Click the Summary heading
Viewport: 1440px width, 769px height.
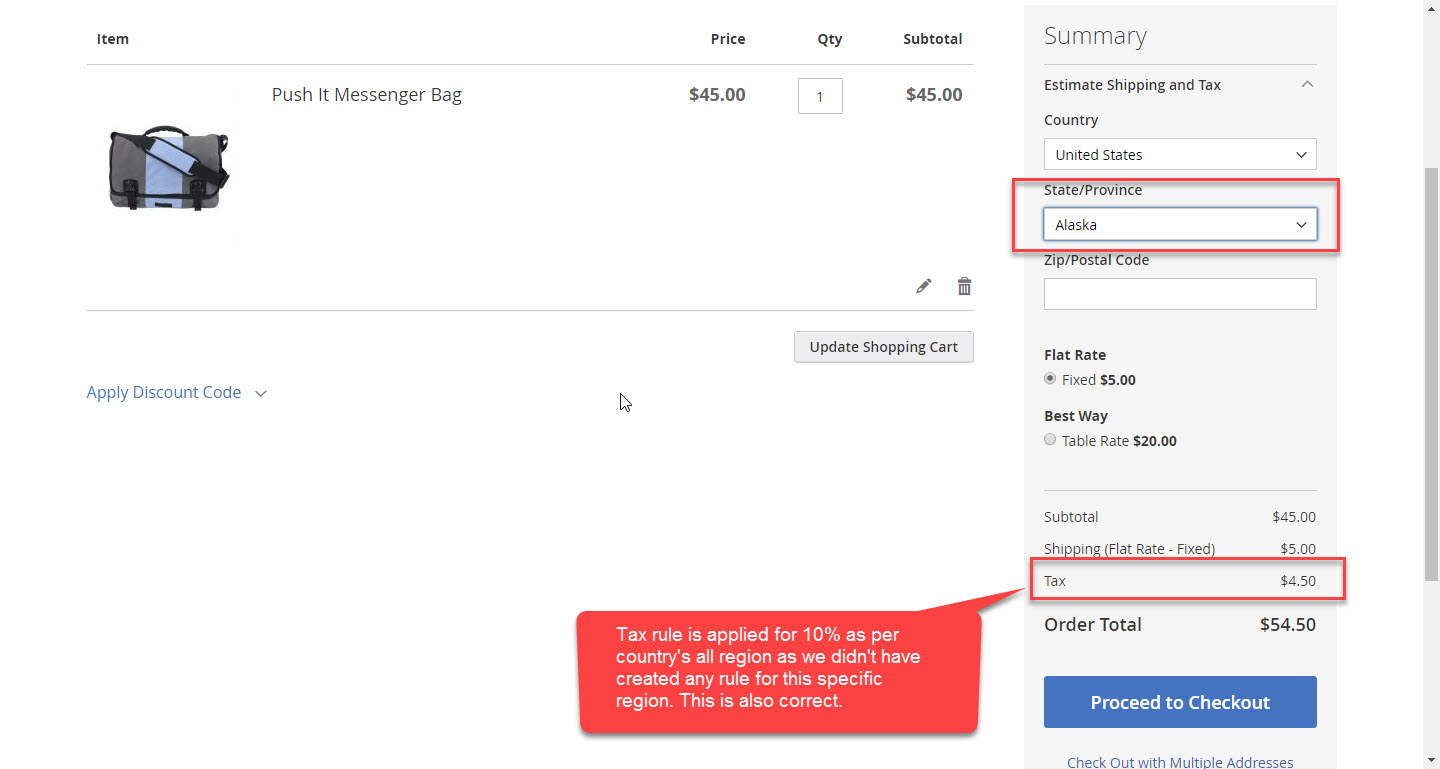(x=1095, y=36)
